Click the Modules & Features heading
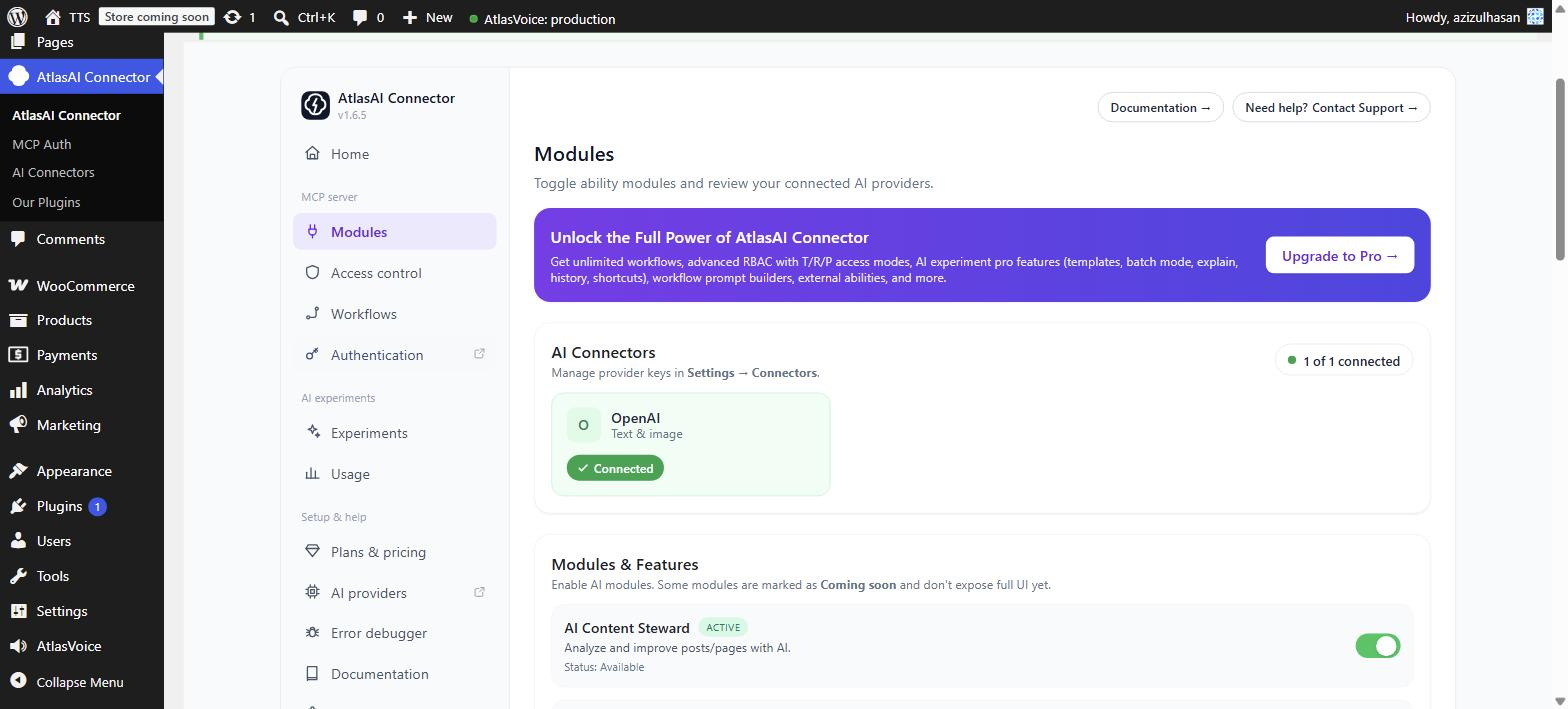Viewport: 1568px width, 709px height. (x=625, y=564)
